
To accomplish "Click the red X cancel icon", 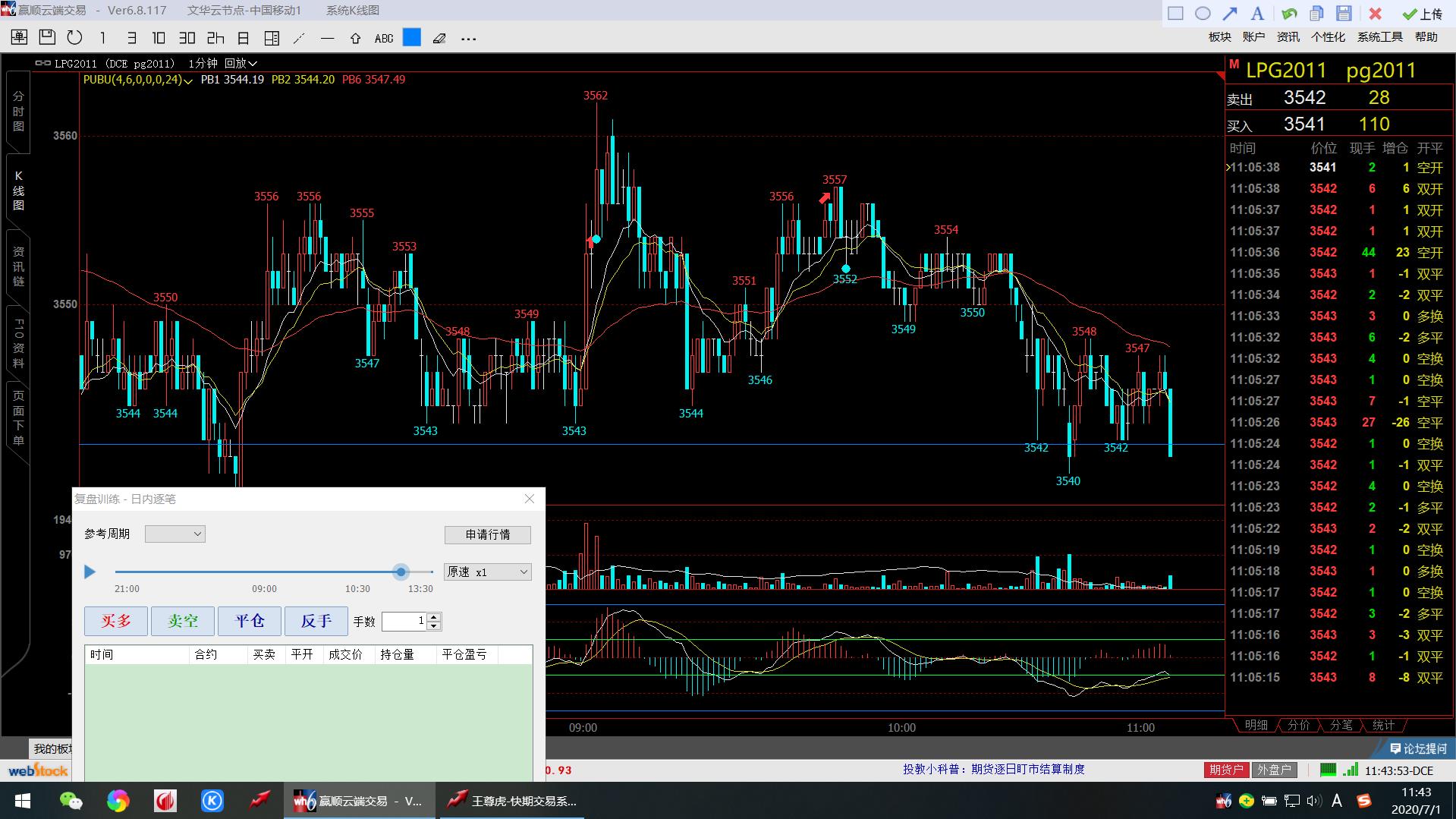I will click(x=1375, y=13).
